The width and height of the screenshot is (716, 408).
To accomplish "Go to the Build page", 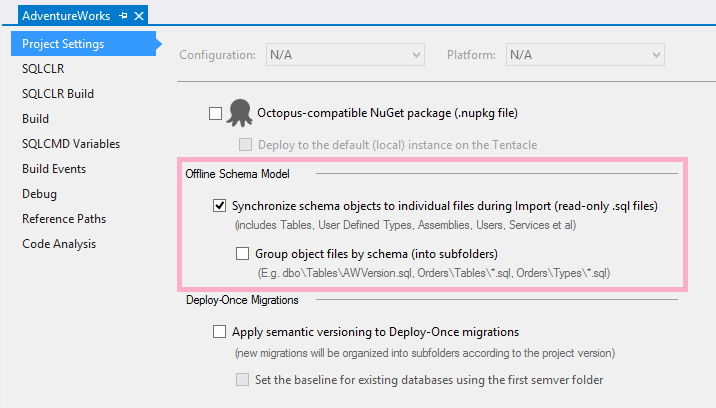I will 35,119.
